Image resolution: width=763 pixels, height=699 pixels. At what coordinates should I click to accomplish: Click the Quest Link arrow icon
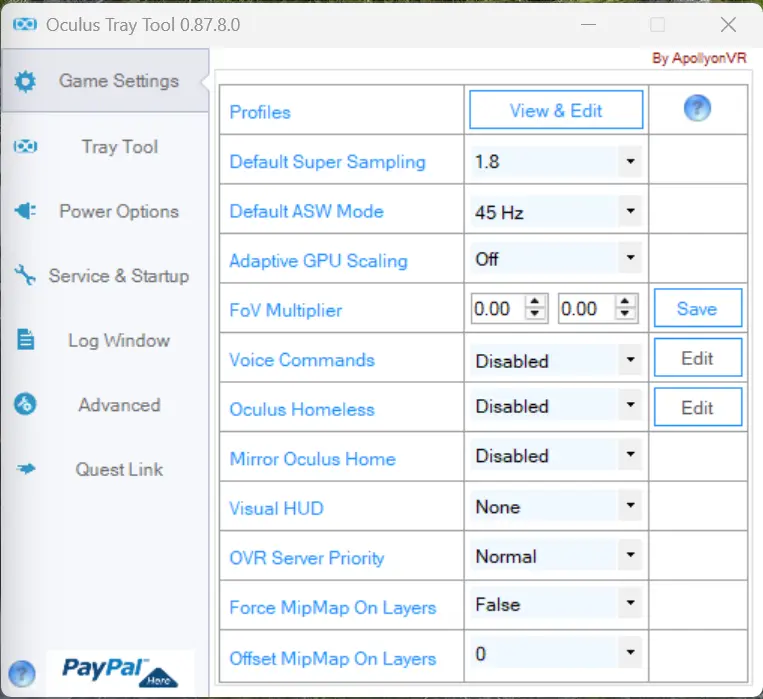pos(25,469)
